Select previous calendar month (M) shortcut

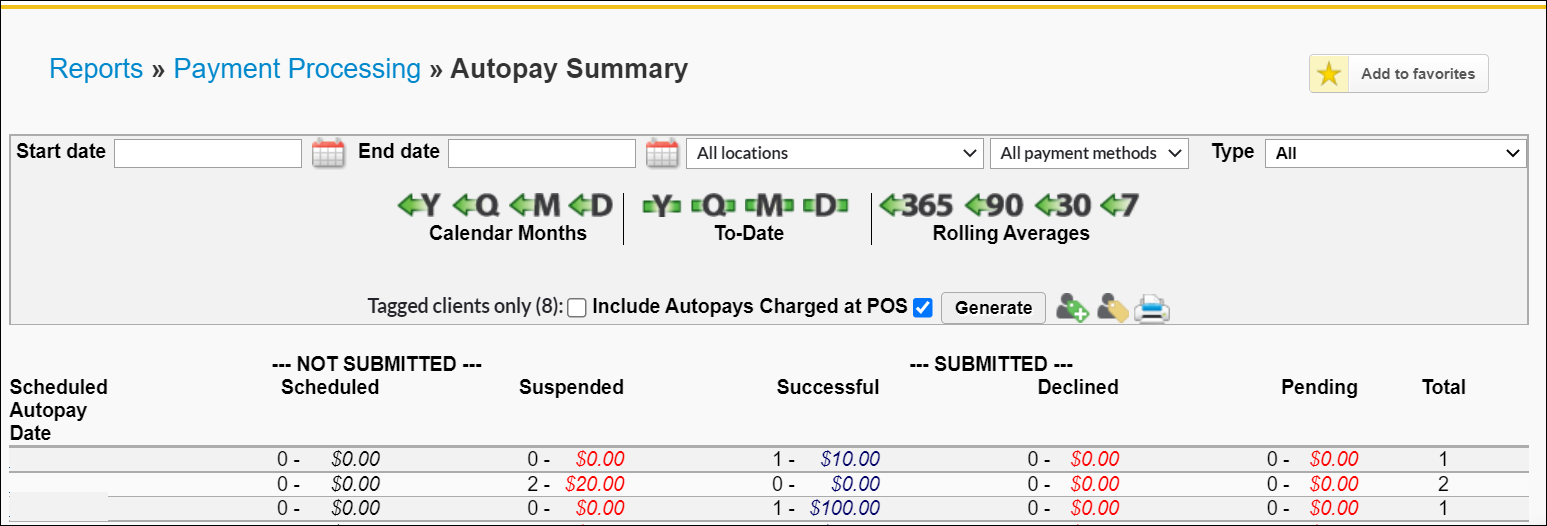pos(535,205)
